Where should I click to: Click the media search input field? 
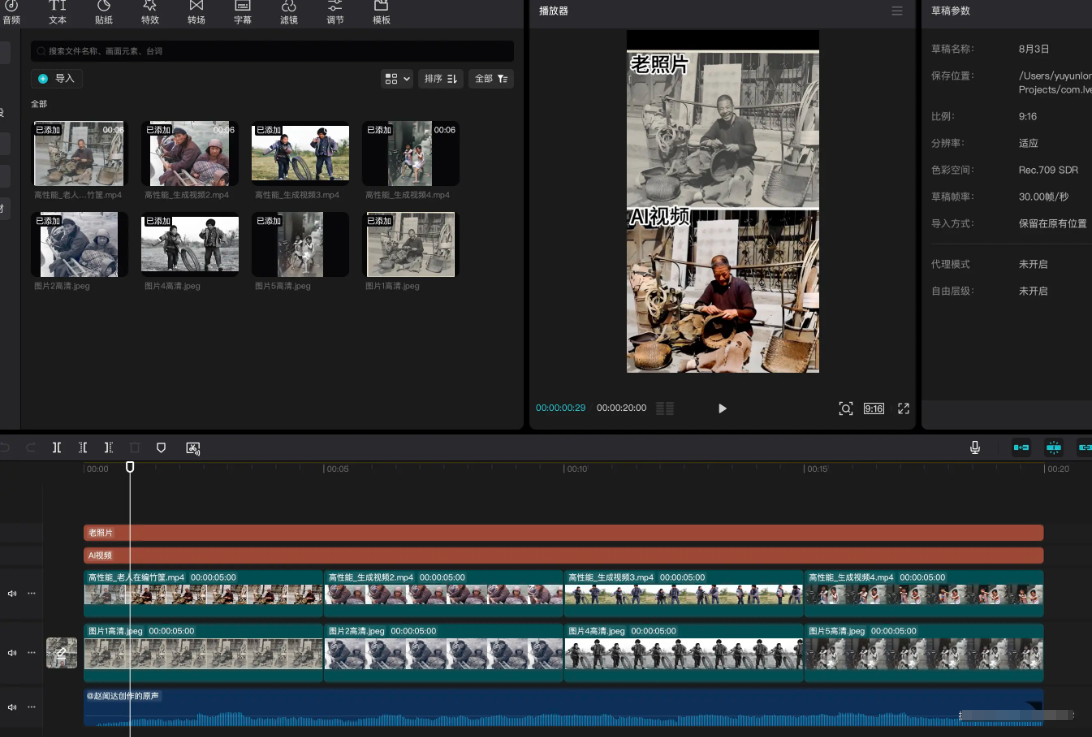coord(272,51)
